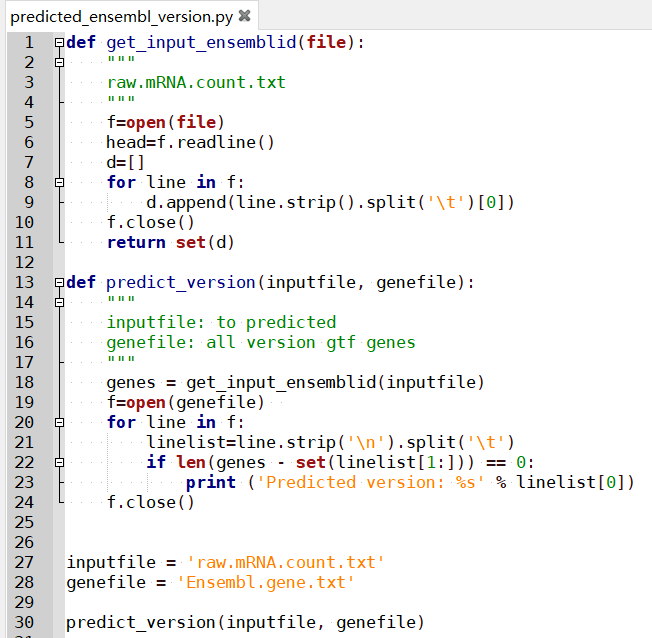Viewport: 652px width, 638px height.
Task: Collapse the get_input_ensemblid function at line 1
Action: [x=59, y=42]
